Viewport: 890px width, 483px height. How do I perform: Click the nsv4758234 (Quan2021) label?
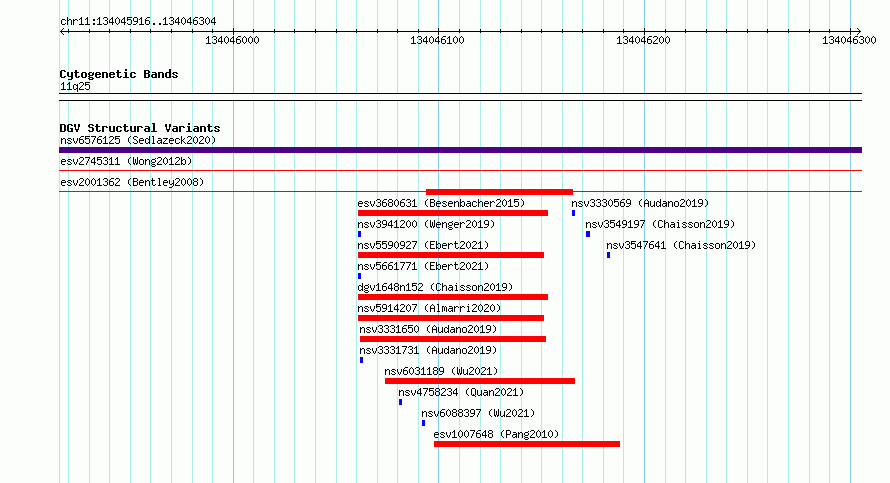(461, 392)
